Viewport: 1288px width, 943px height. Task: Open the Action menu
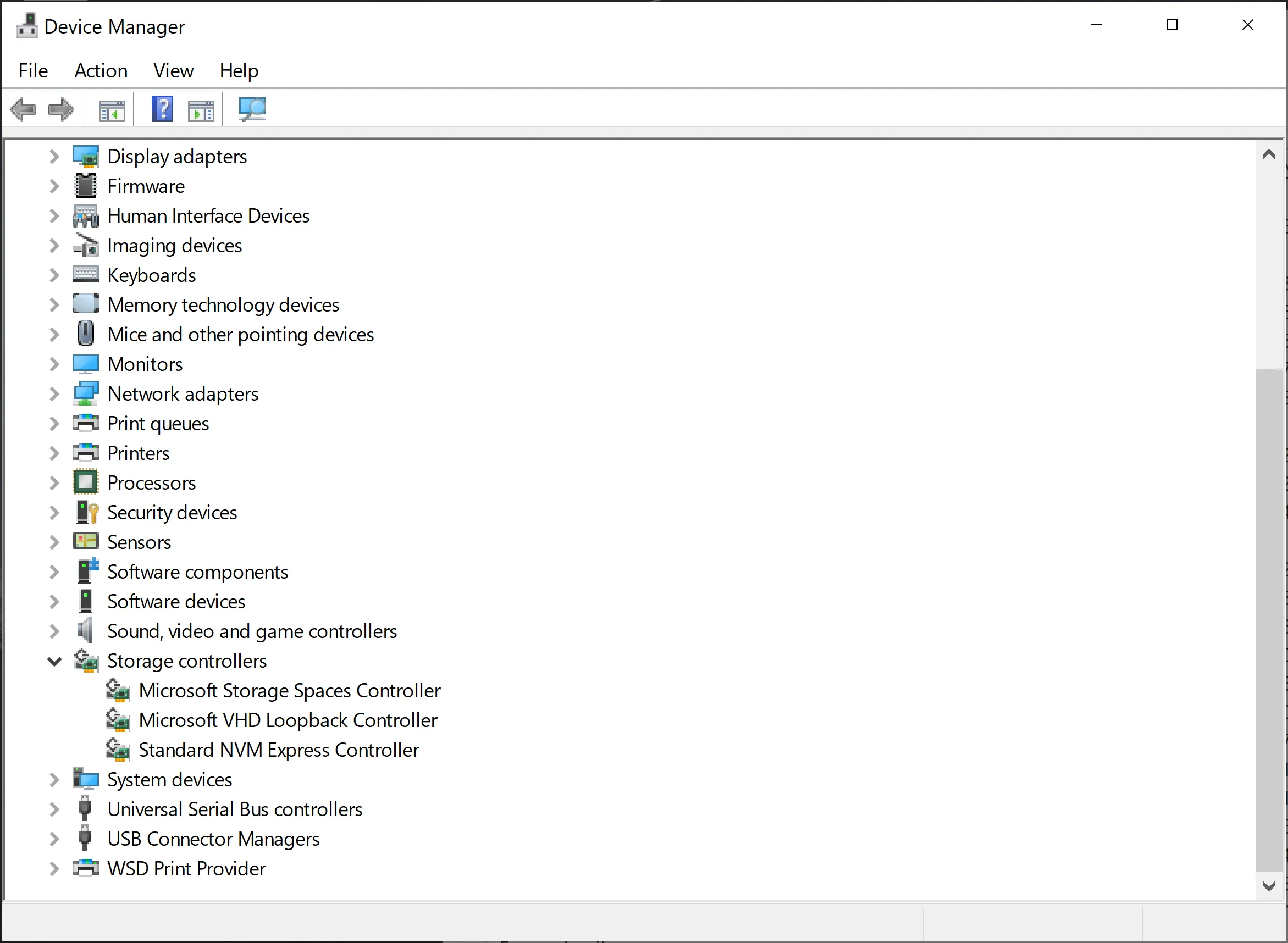coord(101,70)
